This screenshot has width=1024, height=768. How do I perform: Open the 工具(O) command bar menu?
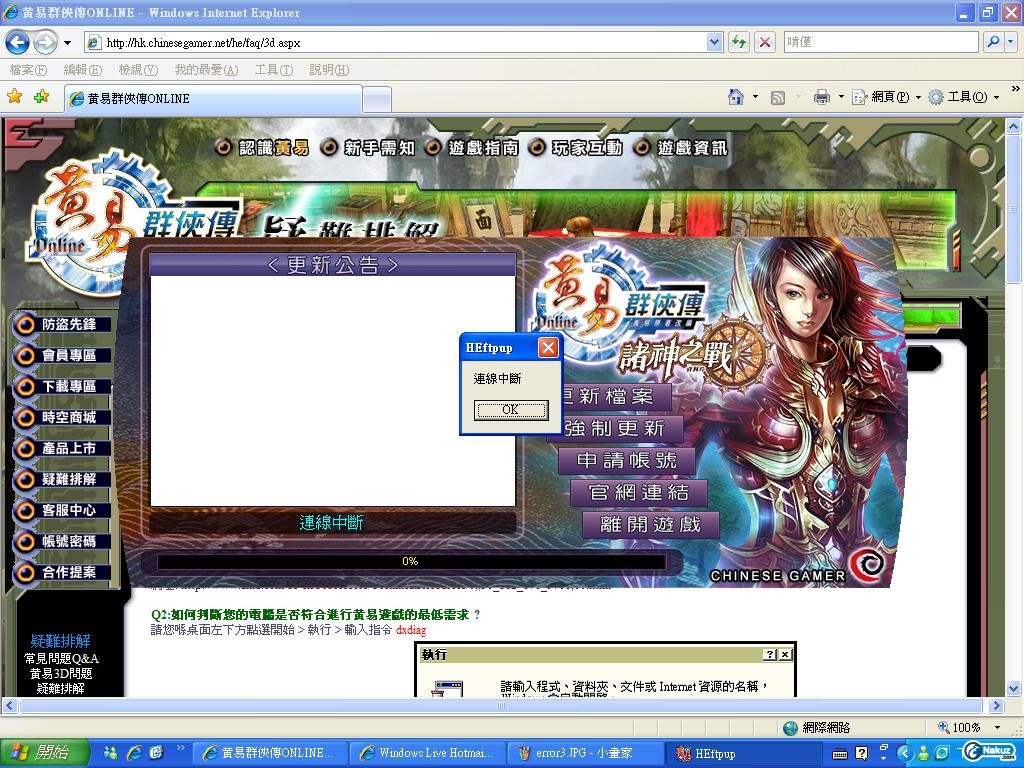click(x=964, y=97)
